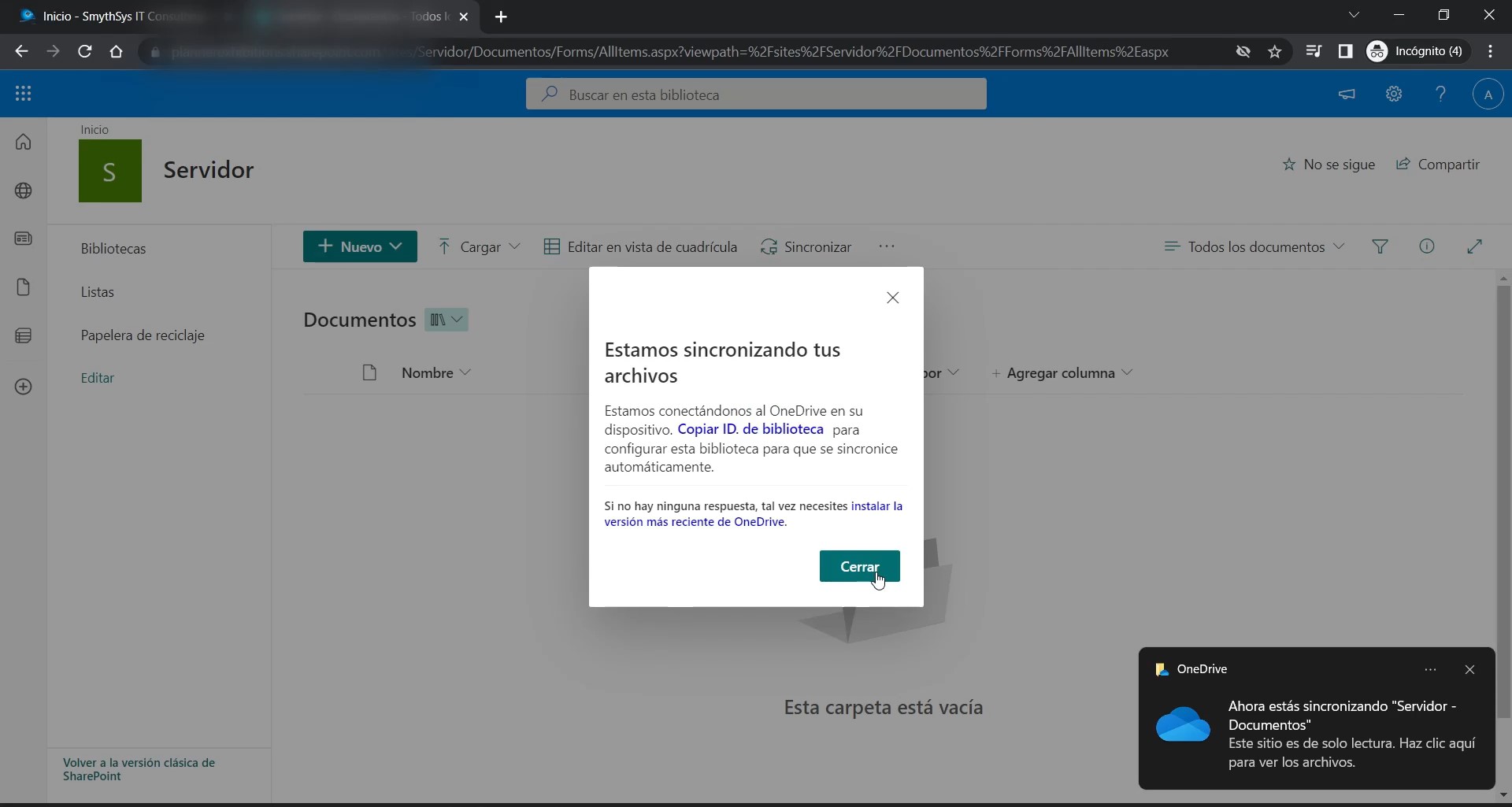Open the Microsoft 365 app launcher grid
This screenshot has height=807, width=1512.
click(x=23, y=94)
